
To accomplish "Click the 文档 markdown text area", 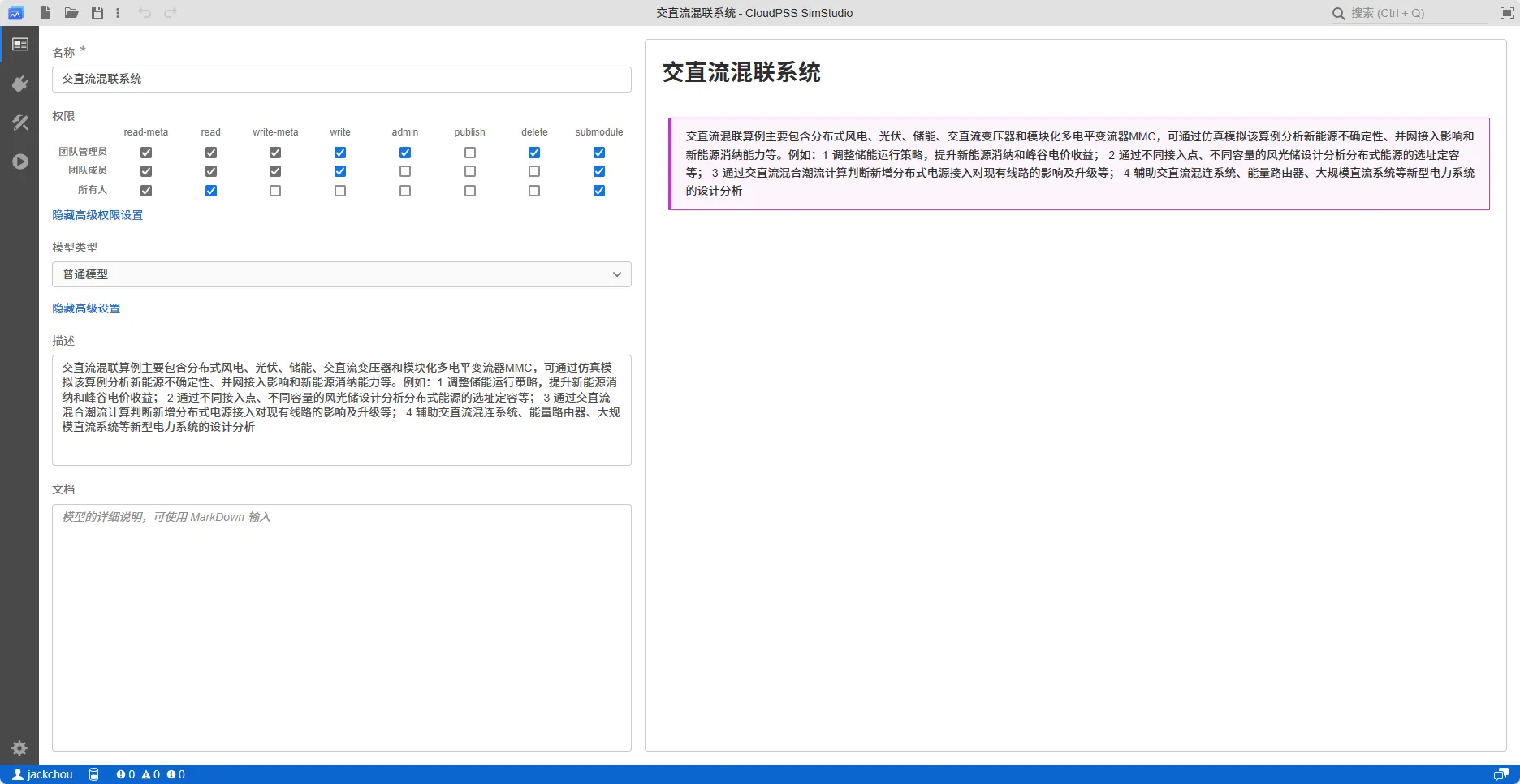I will 342,627.
